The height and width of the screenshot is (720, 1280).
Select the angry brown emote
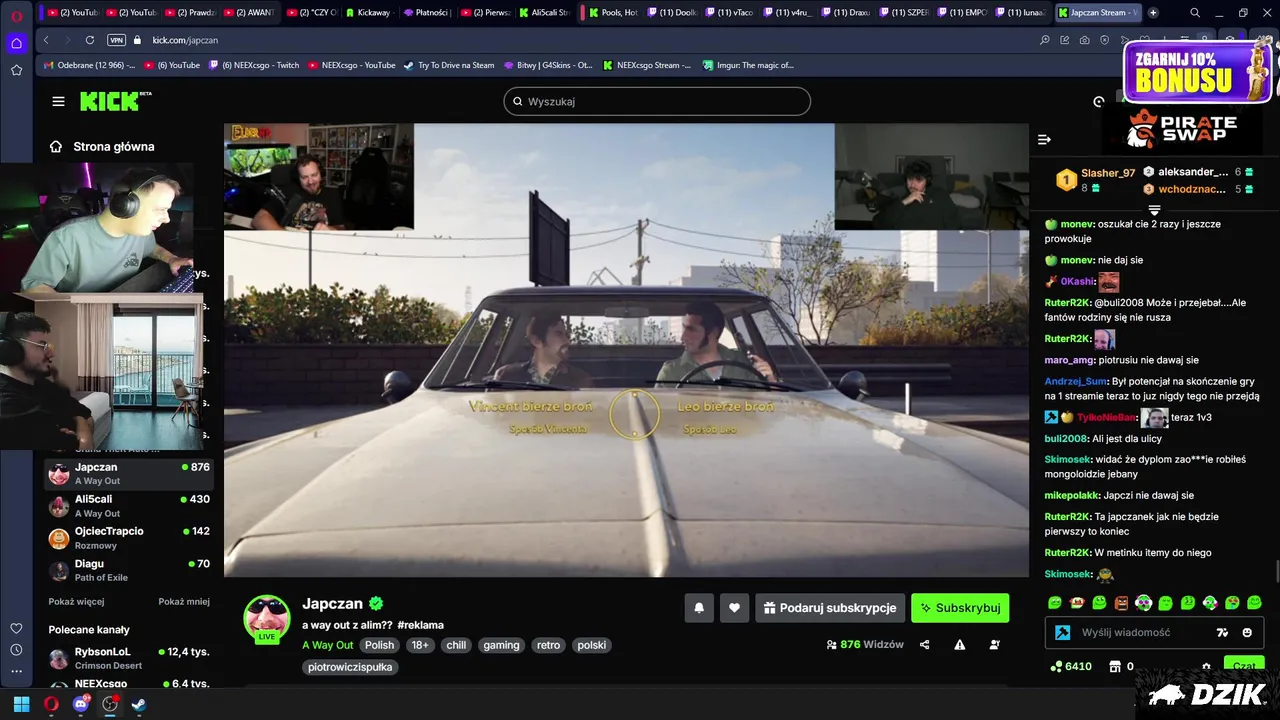point(1121,603)
